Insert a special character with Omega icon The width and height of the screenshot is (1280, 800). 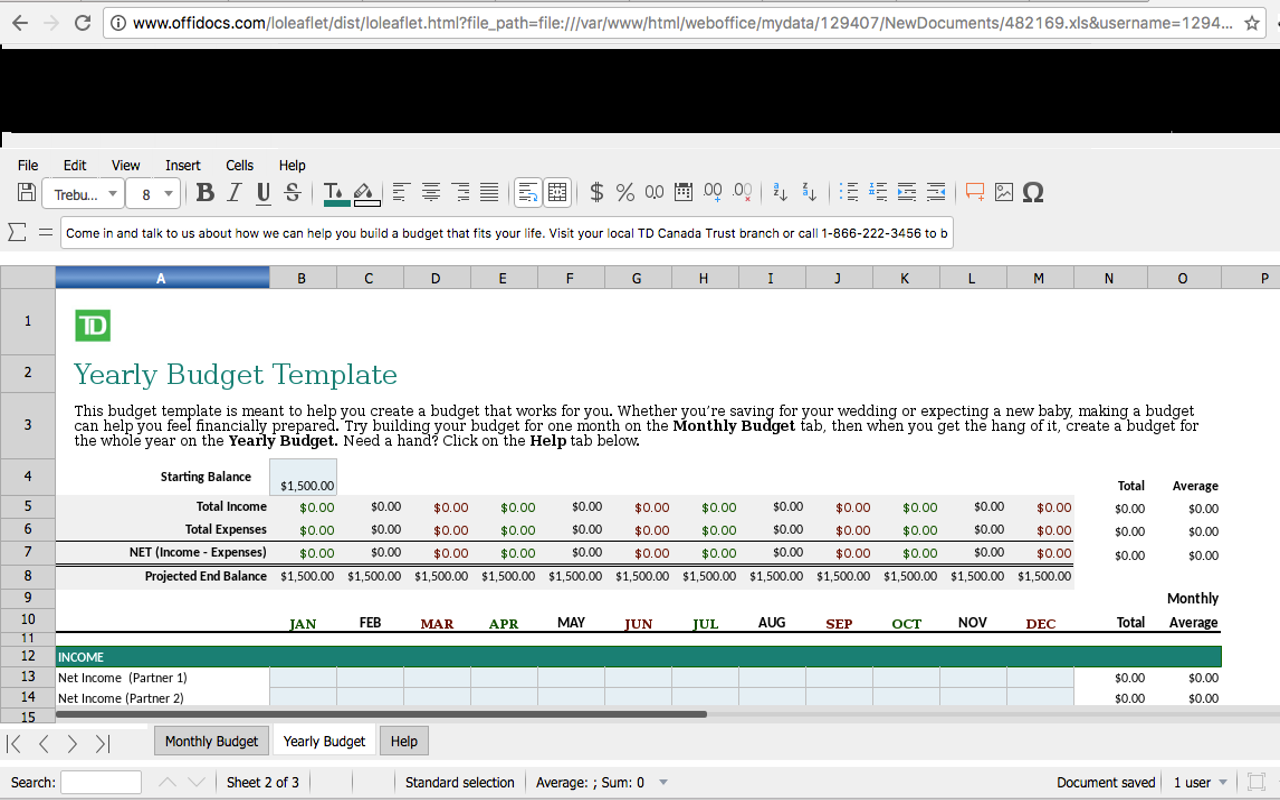click(1034, 193)
